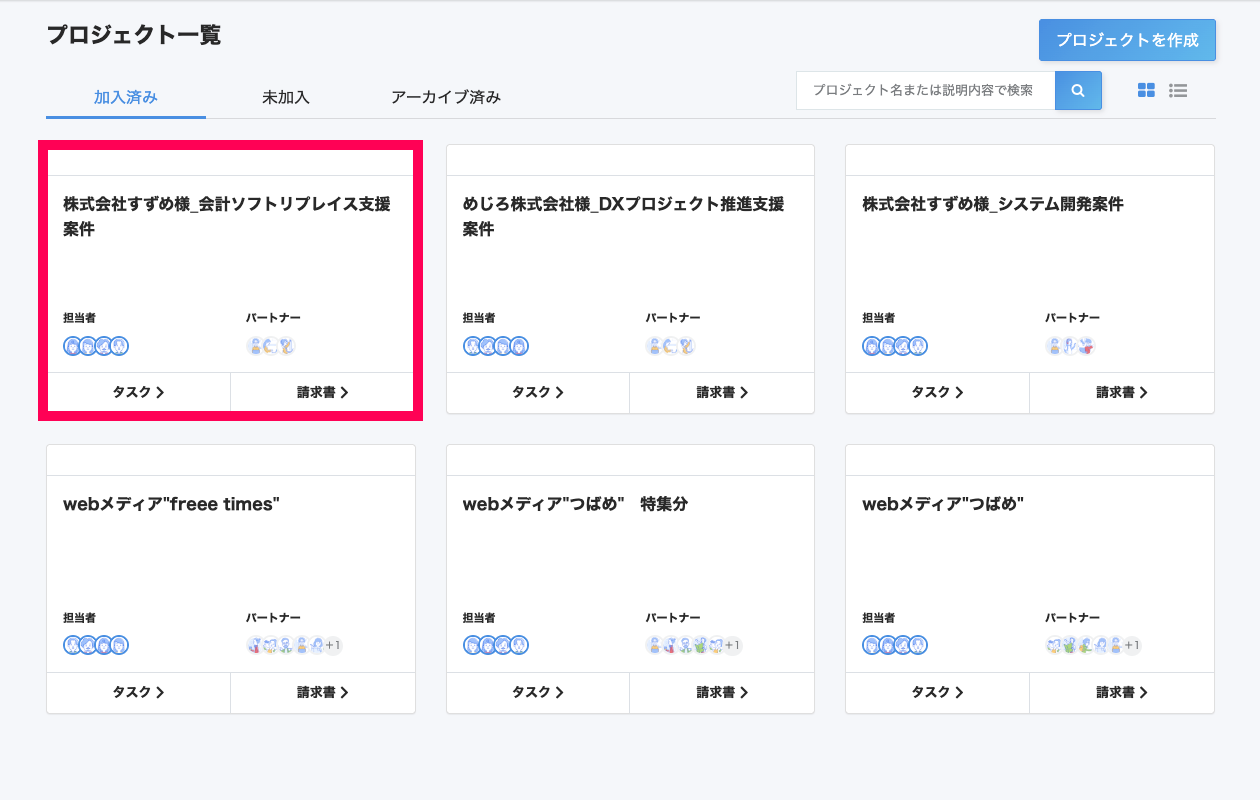Click first 担当者 avatar on freee times card
The width and height of the screenshot is (1260, 800).
coord(73,645)
